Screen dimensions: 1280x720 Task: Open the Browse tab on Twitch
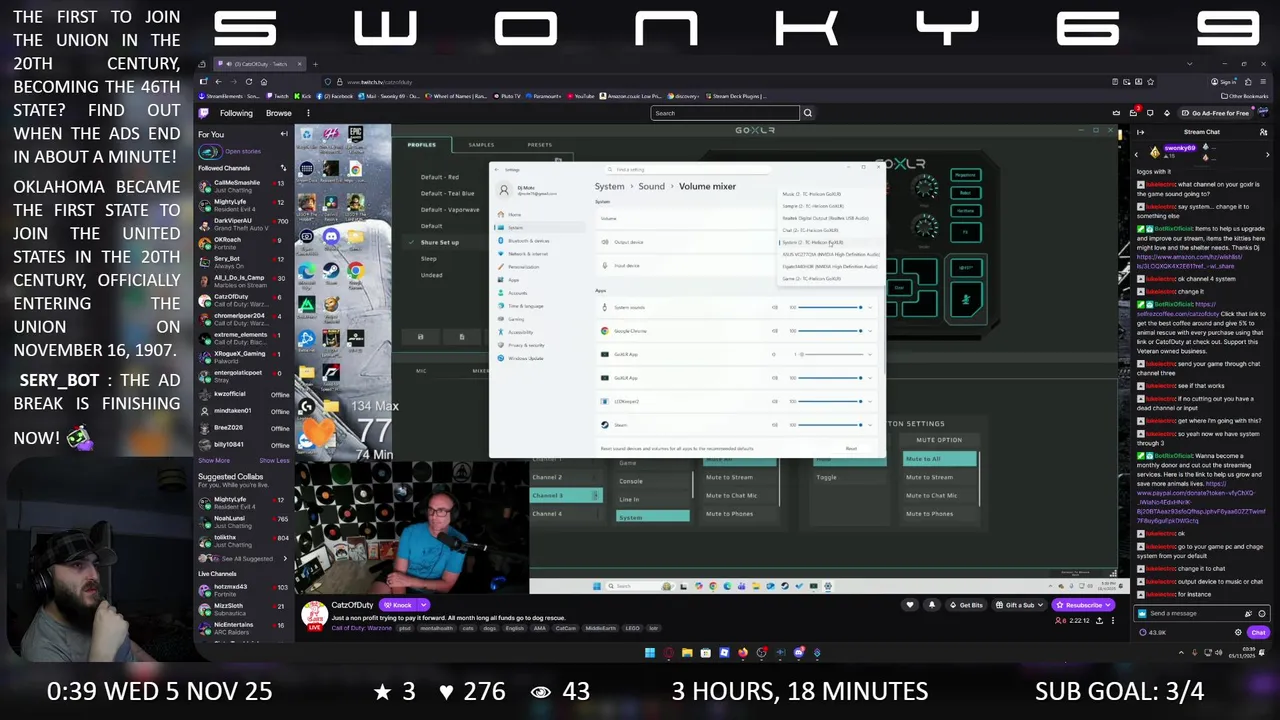279,113
